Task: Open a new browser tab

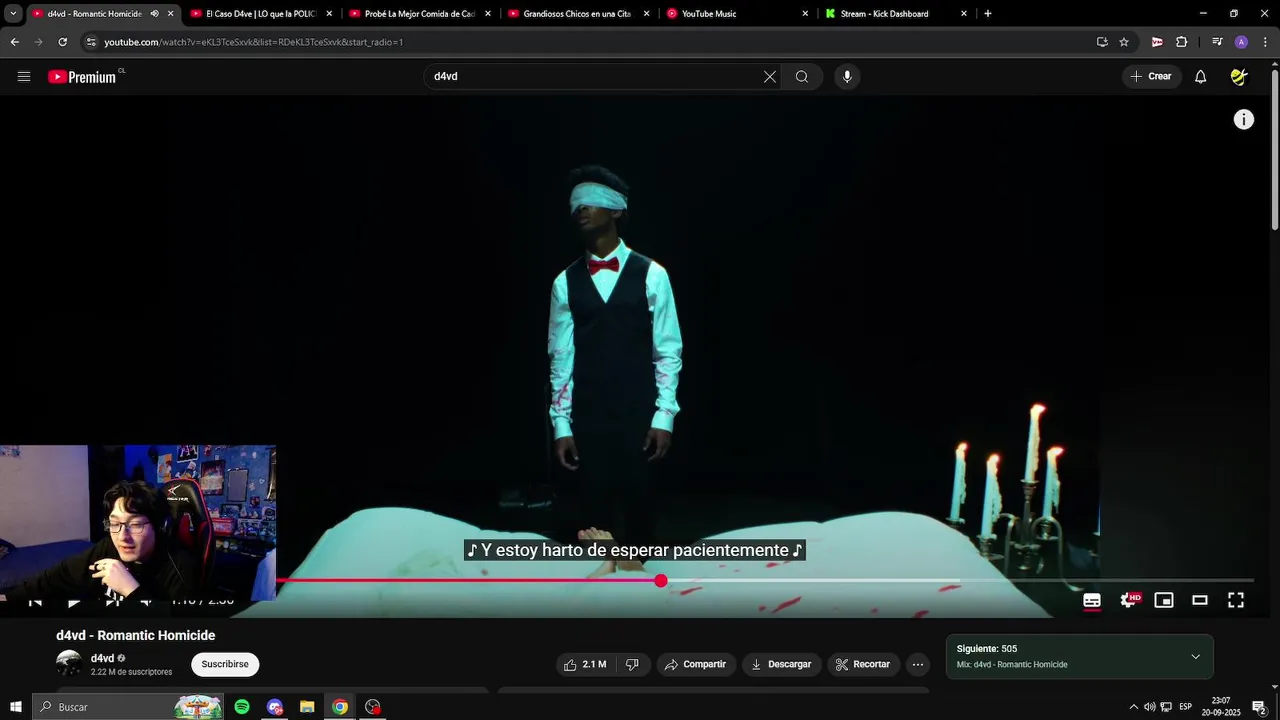Action: click(x=988, y=14)
